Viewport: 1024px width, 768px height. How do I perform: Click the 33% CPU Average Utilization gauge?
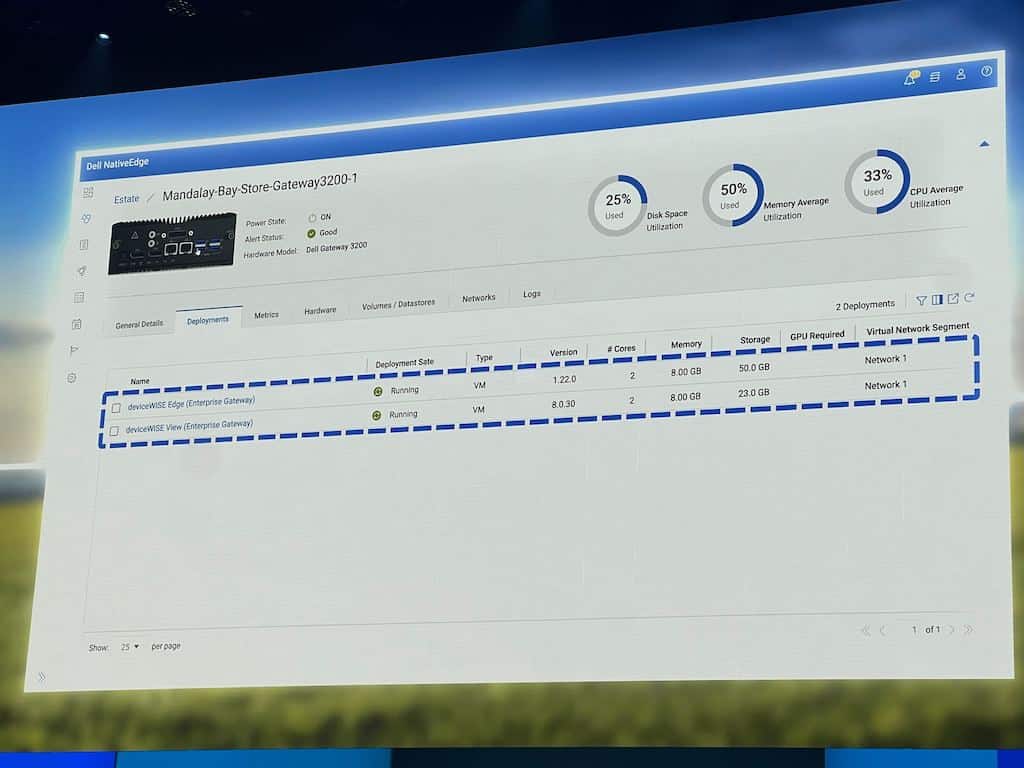[x=876, y=182]
